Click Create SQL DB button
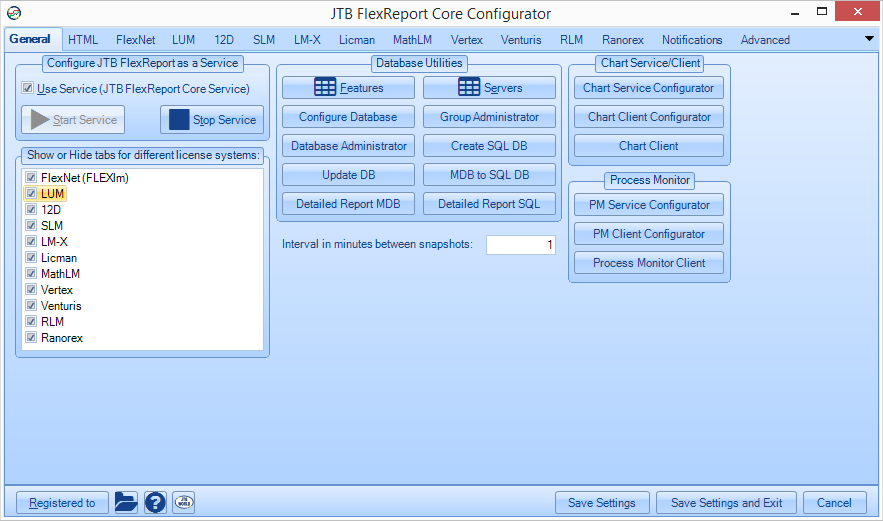The image size is (883, 521). (489, 146)
